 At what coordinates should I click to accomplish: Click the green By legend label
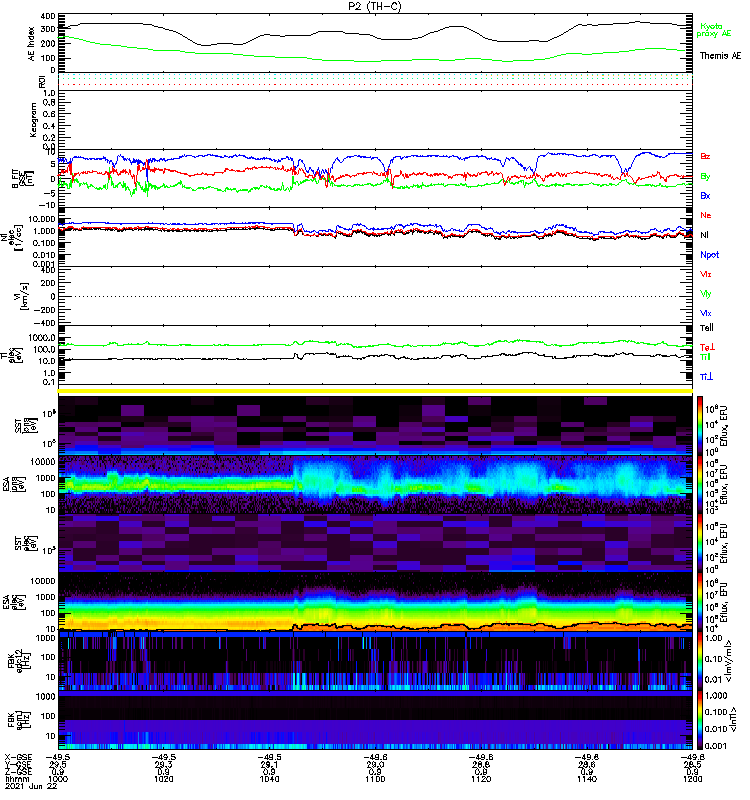[705, 176]
